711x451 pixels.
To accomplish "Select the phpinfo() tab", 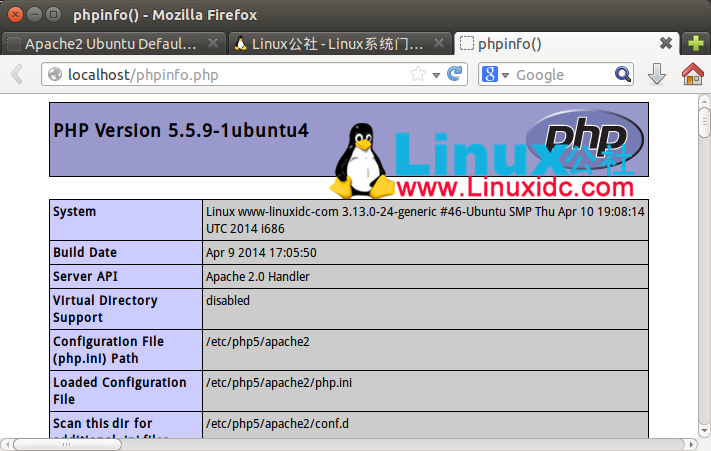I will pyautogui.click(x=566, y=44).
